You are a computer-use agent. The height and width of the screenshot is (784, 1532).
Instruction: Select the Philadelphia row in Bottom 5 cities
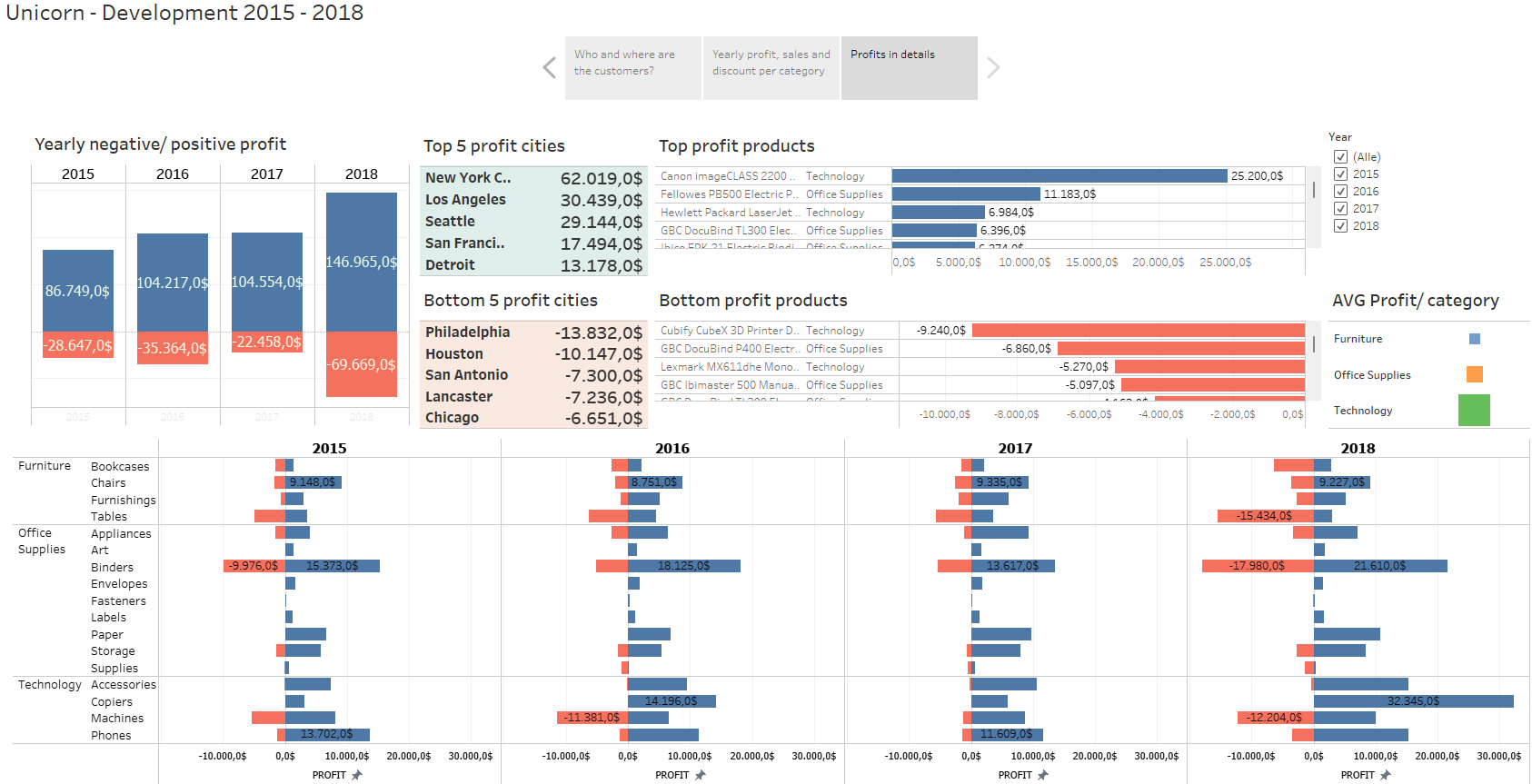[533, 332]
